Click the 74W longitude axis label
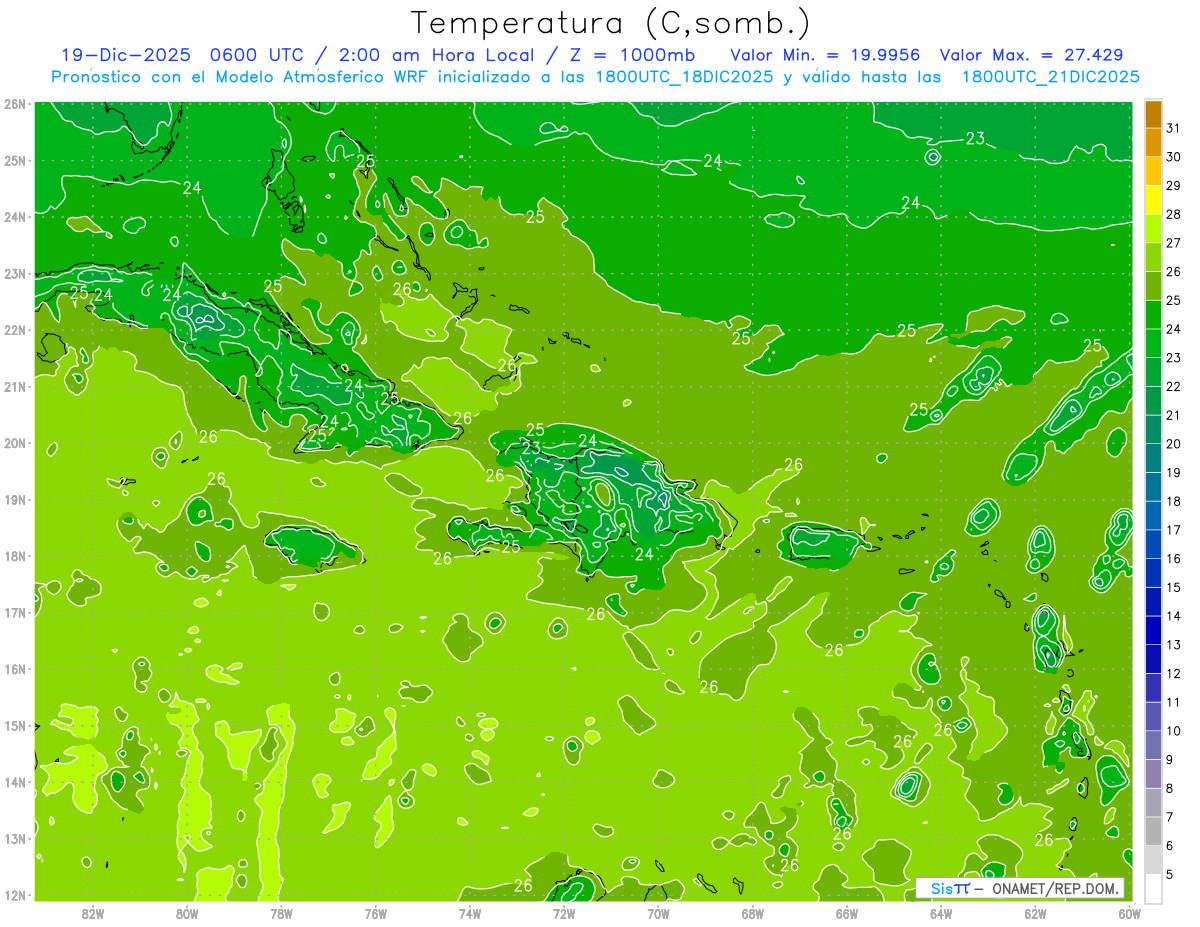Screen dimensions: 1200x927 click(470, 913)
